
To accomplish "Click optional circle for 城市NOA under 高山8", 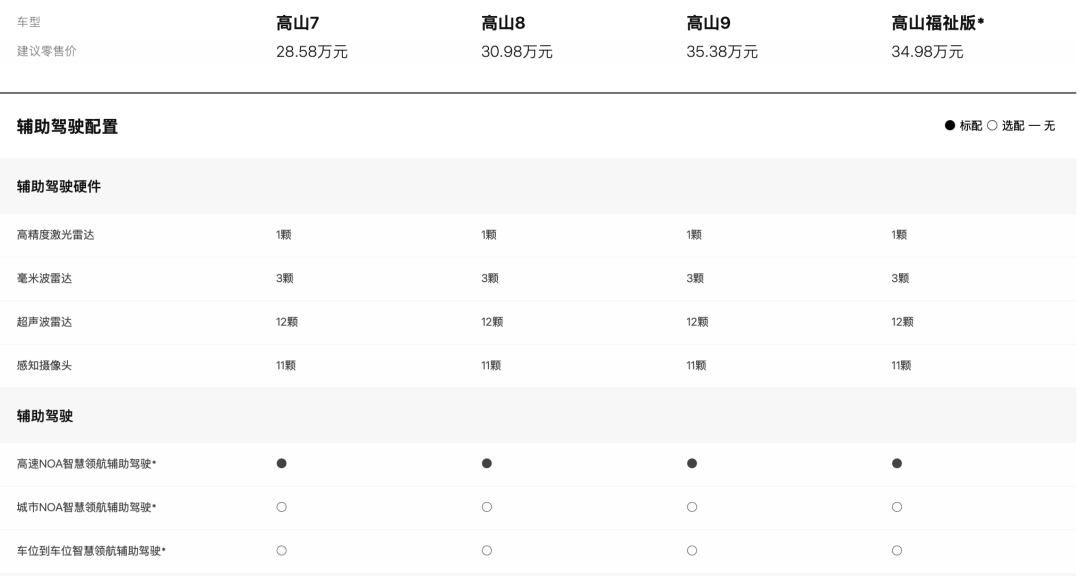I will point(487,507).
